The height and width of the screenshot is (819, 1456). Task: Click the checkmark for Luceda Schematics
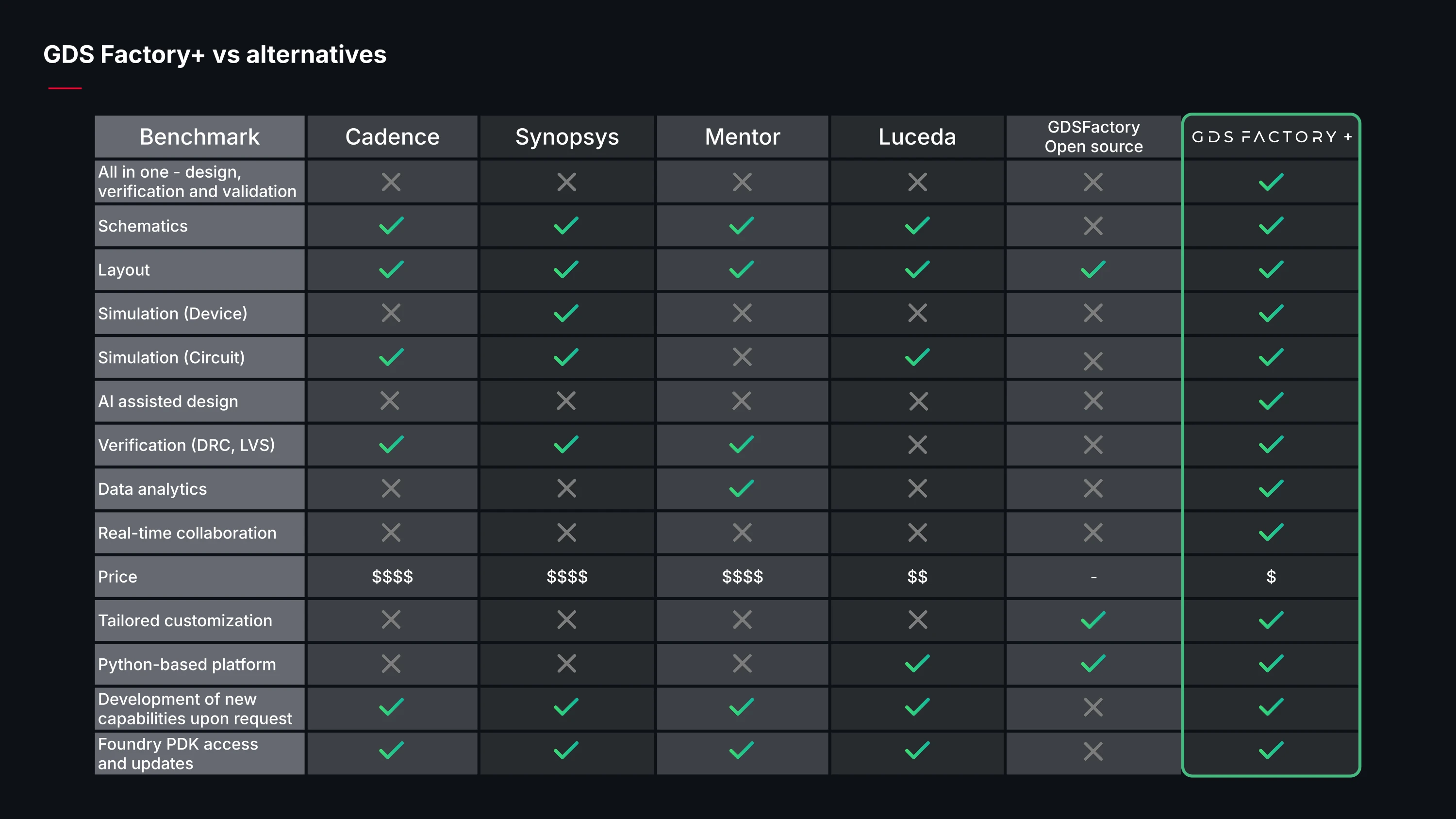point(917,226)
